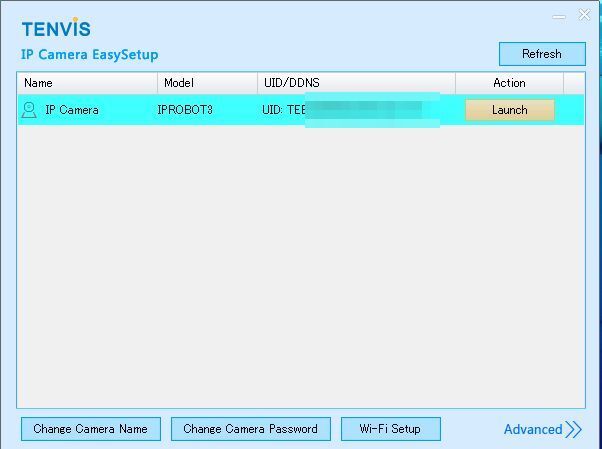Select the IP Camera name text

72,110
